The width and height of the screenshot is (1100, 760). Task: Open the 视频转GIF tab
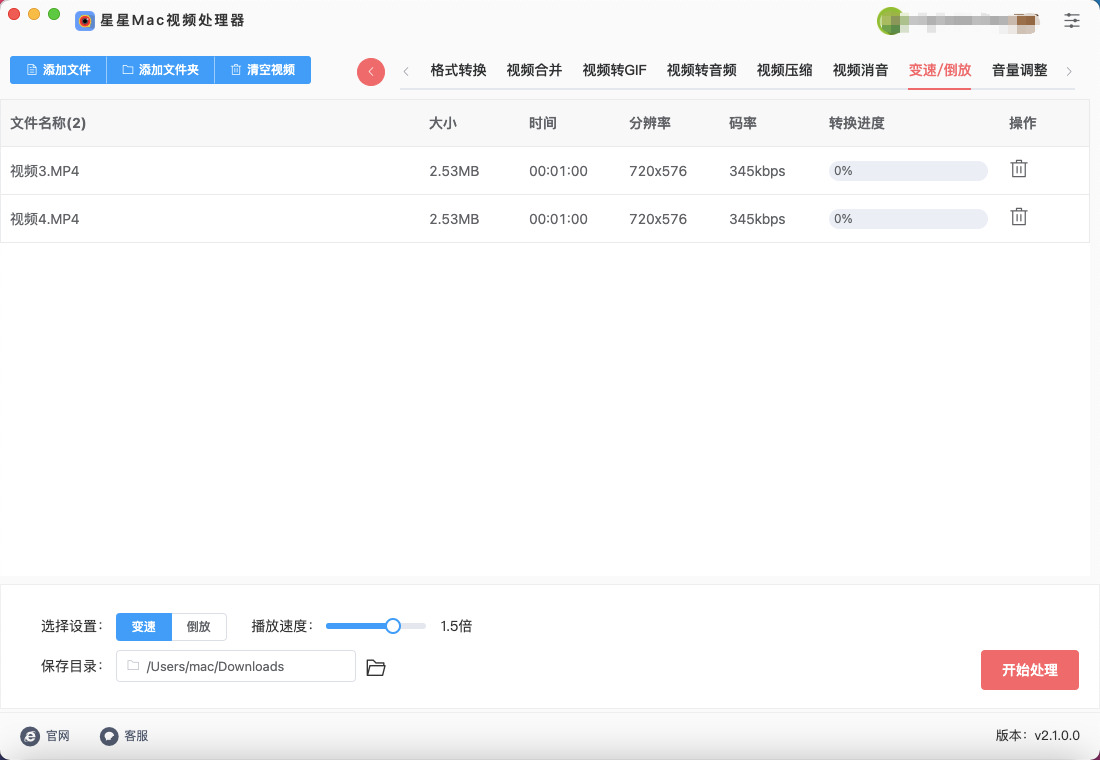click(614, 70)
